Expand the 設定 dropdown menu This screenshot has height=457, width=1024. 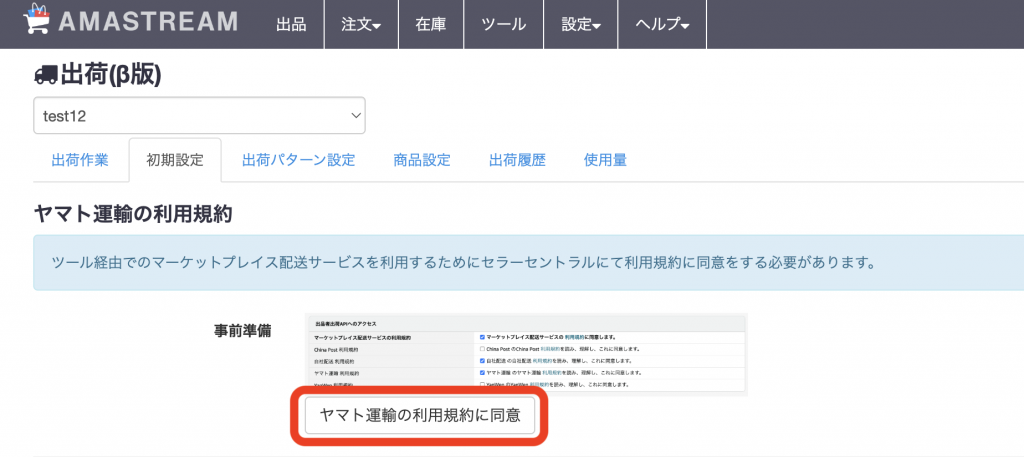[x=581, y=24]
